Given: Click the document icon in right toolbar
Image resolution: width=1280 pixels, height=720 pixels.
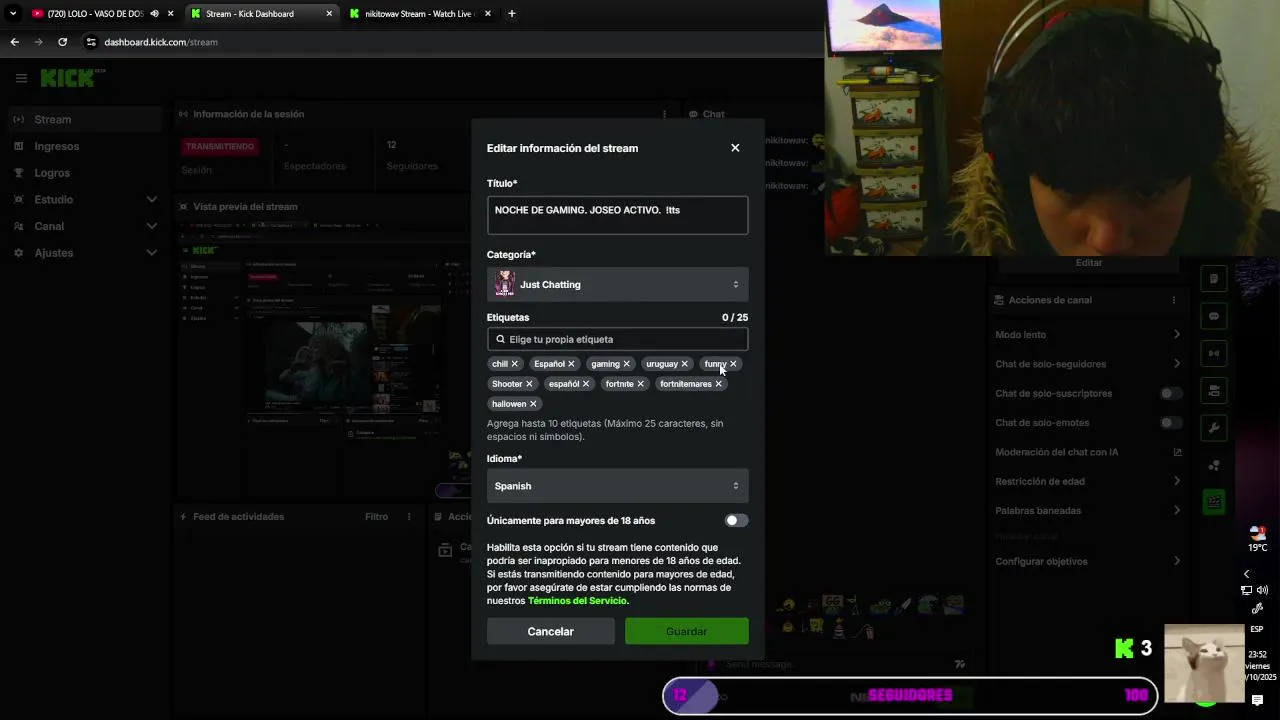Looking at the screenshot, I should (1214, 279).
